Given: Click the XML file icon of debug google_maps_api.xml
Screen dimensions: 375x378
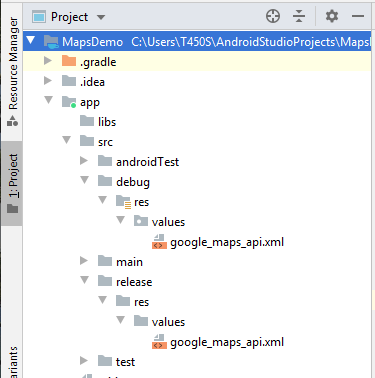Looking at the screenshot, I should click(x=159, y=242).
